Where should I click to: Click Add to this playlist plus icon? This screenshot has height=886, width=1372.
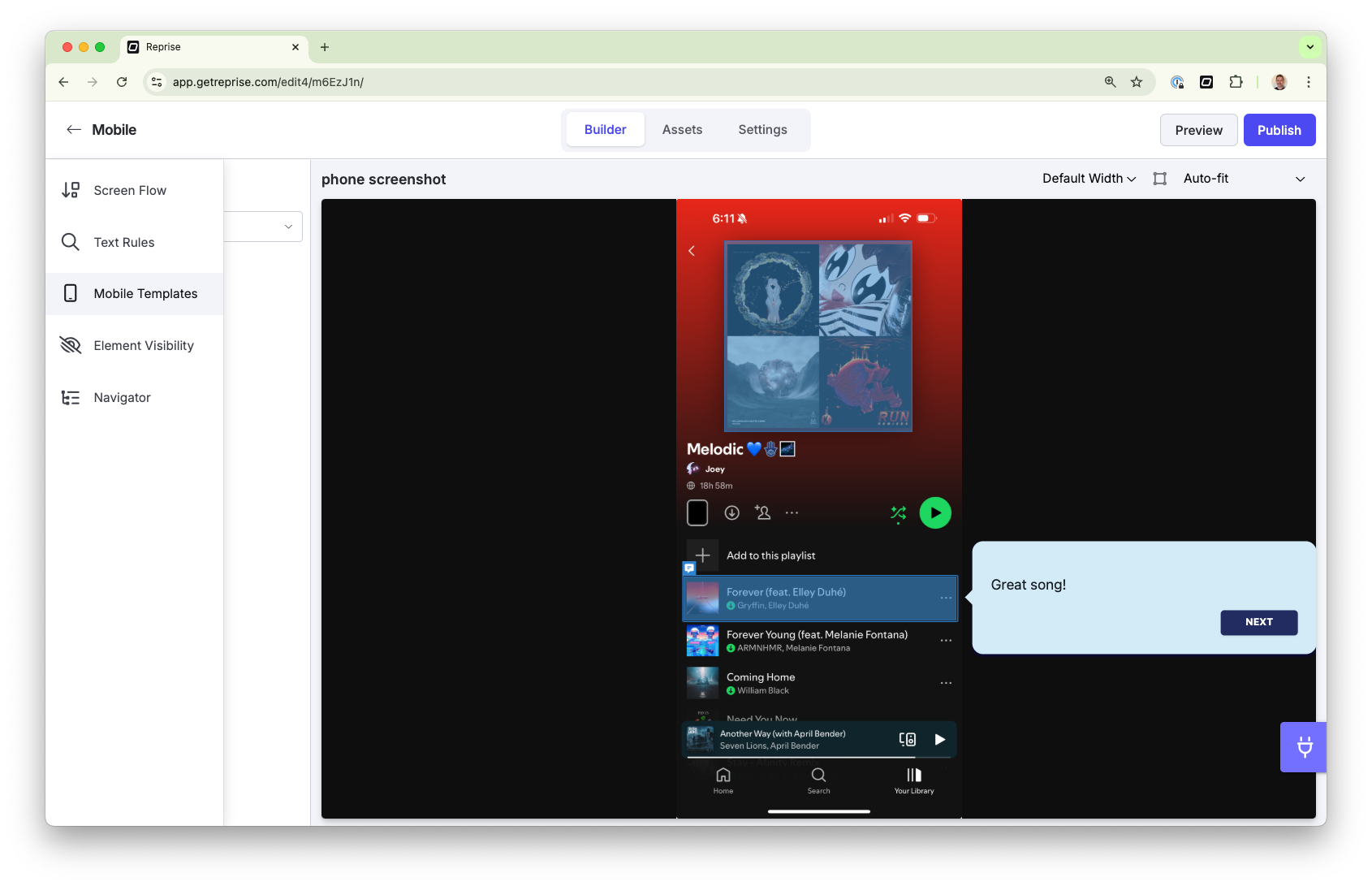(x=703, y=555)
